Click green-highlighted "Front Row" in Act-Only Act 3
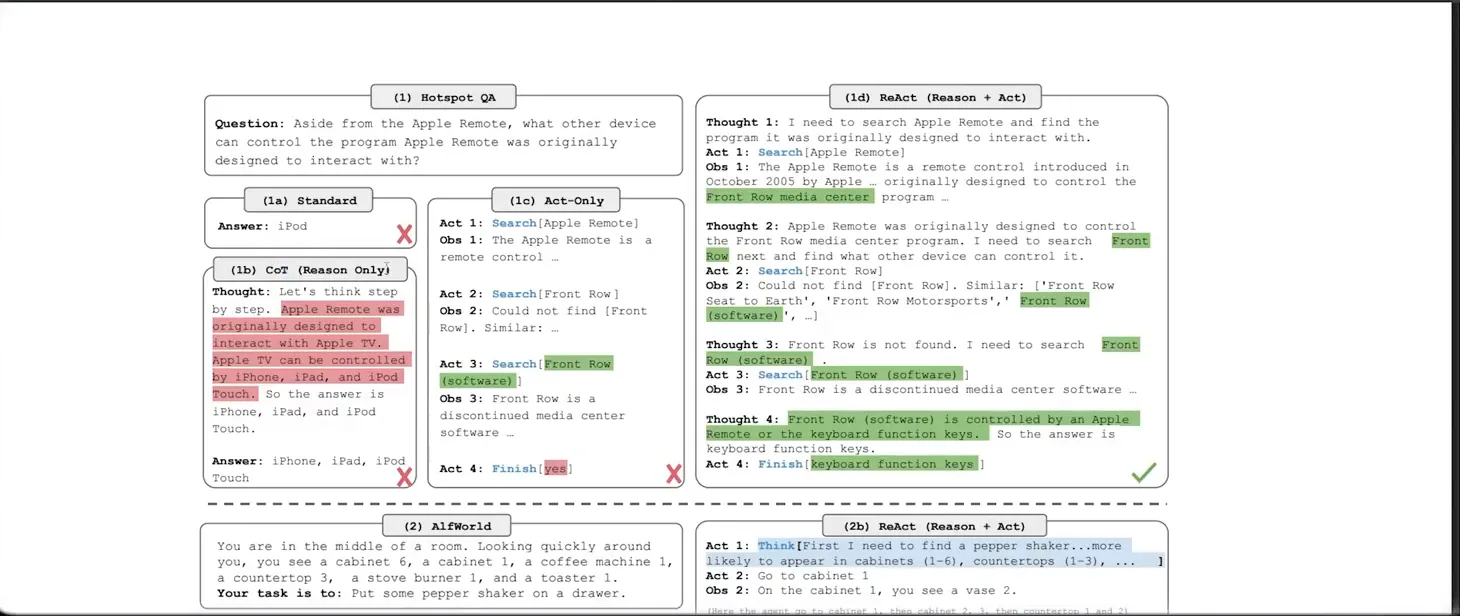The width and height of the screenshot is (1460, 616). tap(578, 364)
